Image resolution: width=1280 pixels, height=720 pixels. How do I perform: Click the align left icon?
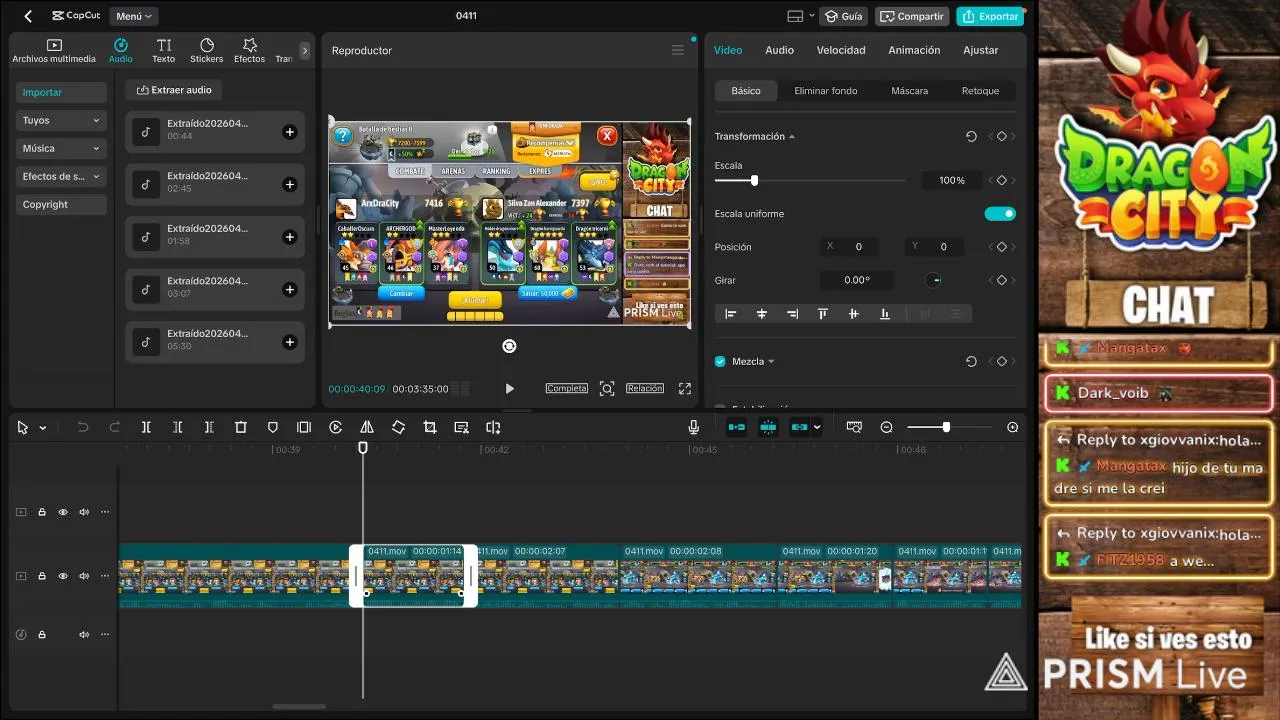[x=731, y=314]
